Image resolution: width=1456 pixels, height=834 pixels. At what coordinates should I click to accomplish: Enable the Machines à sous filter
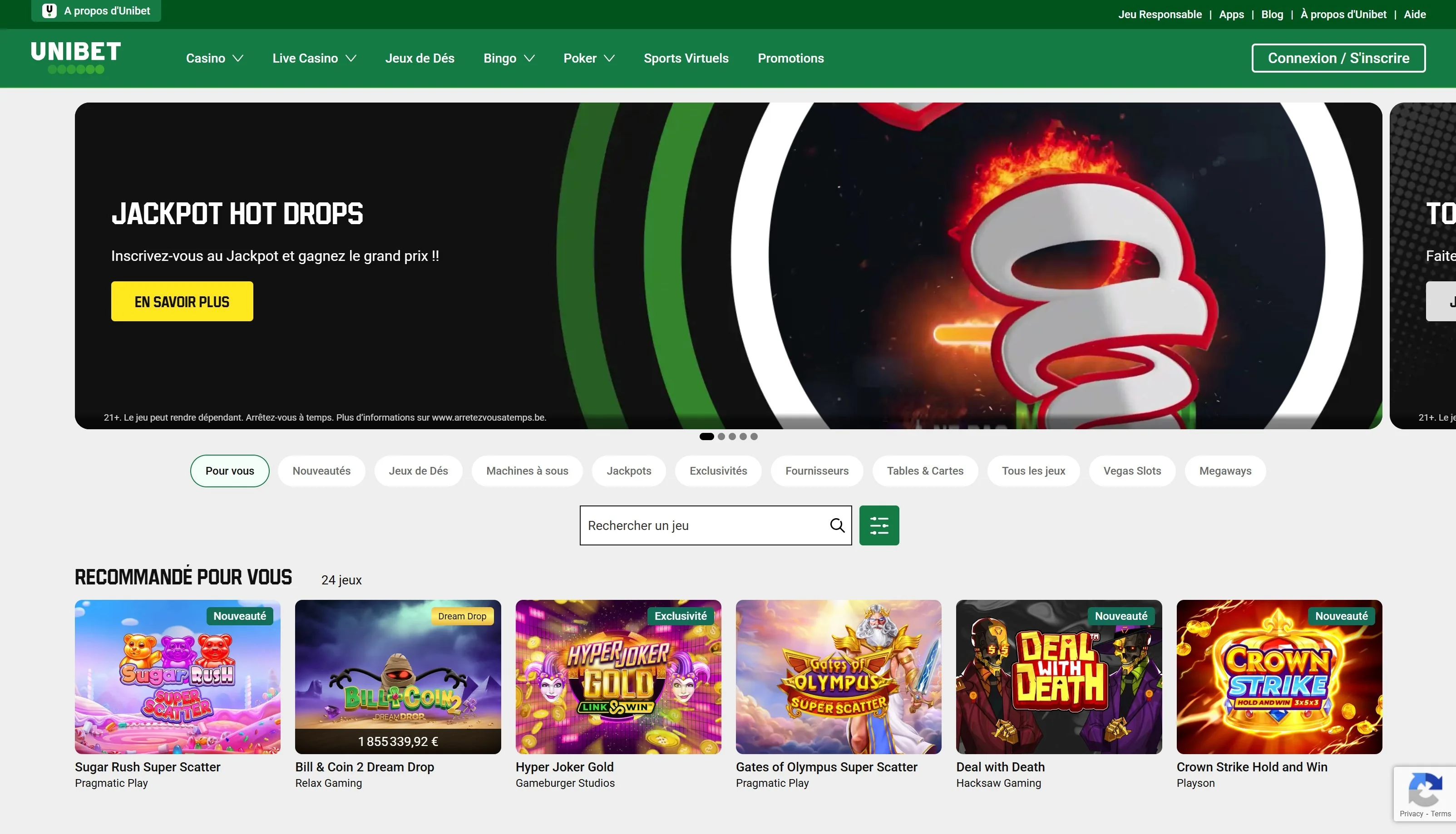(527, 471)
